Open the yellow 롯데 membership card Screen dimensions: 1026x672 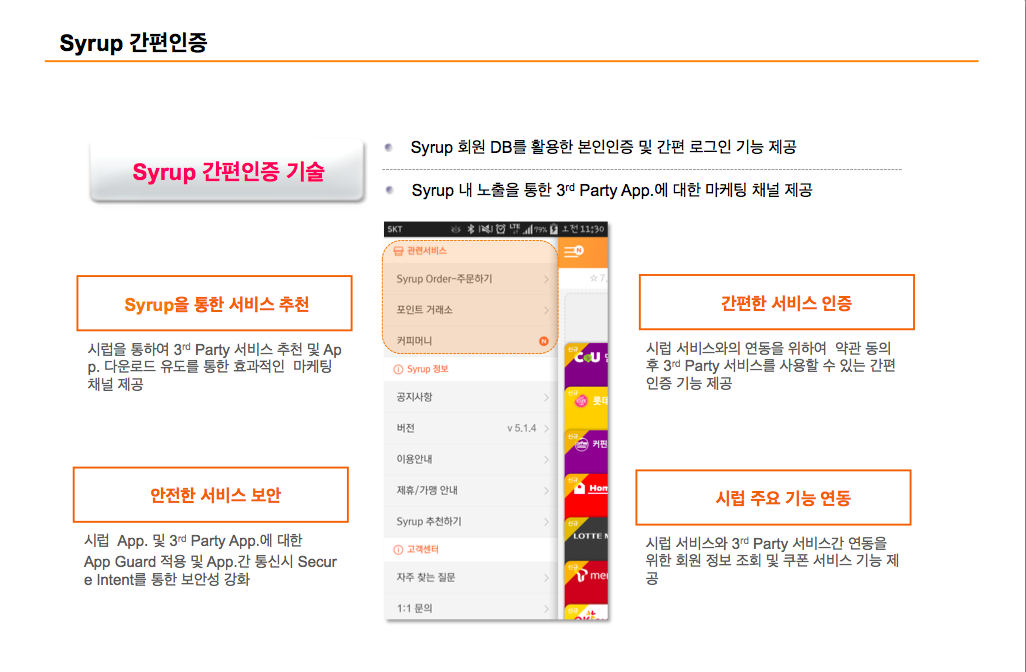tap(586, 408)
